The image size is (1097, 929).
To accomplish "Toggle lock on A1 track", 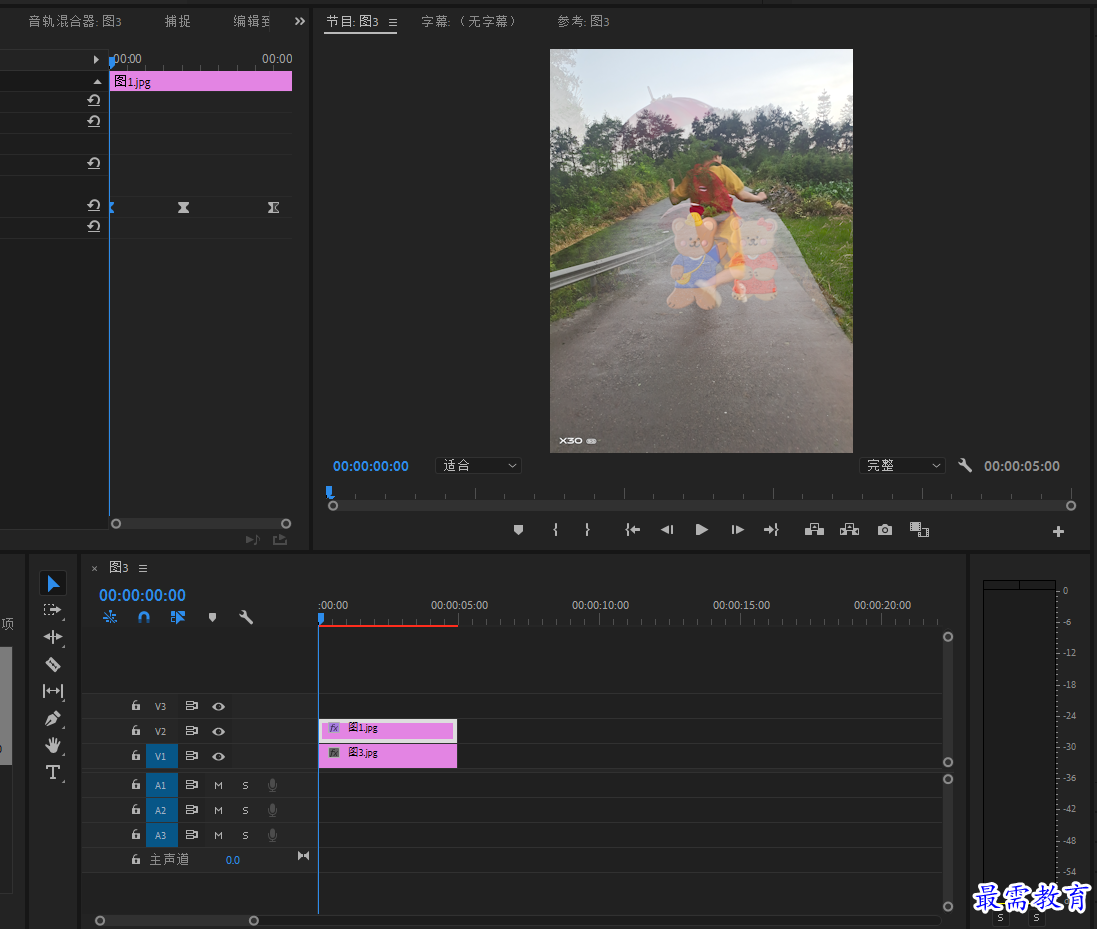I will click(x=136, y=785).
